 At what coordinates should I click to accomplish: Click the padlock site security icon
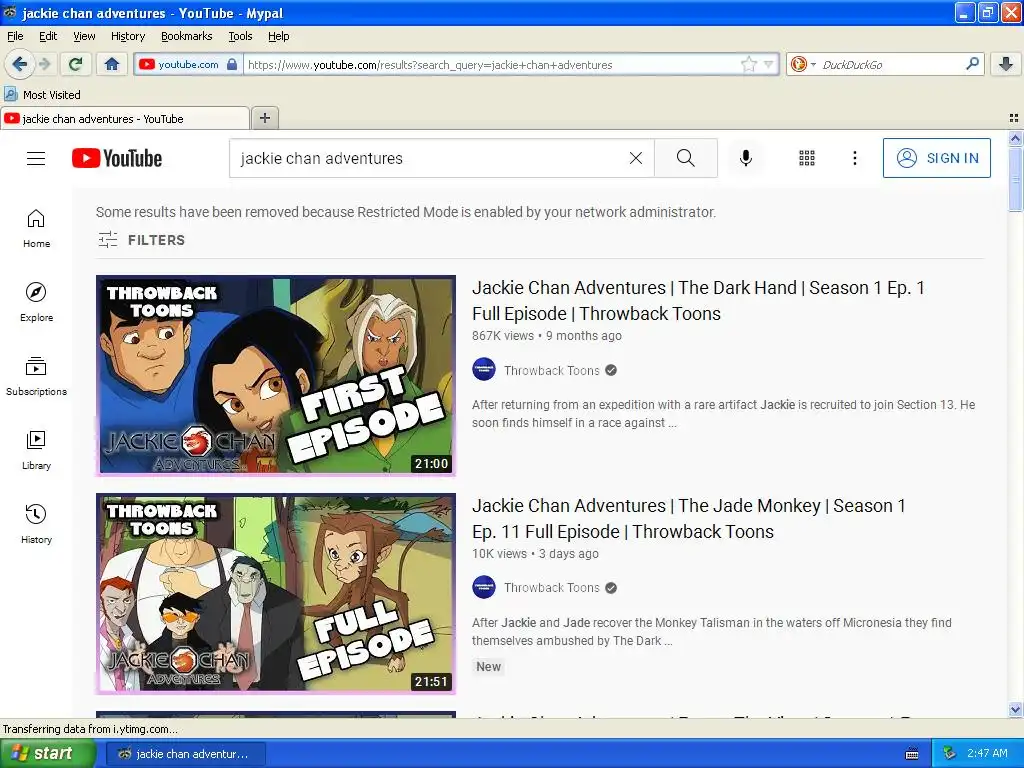[232, 64]
